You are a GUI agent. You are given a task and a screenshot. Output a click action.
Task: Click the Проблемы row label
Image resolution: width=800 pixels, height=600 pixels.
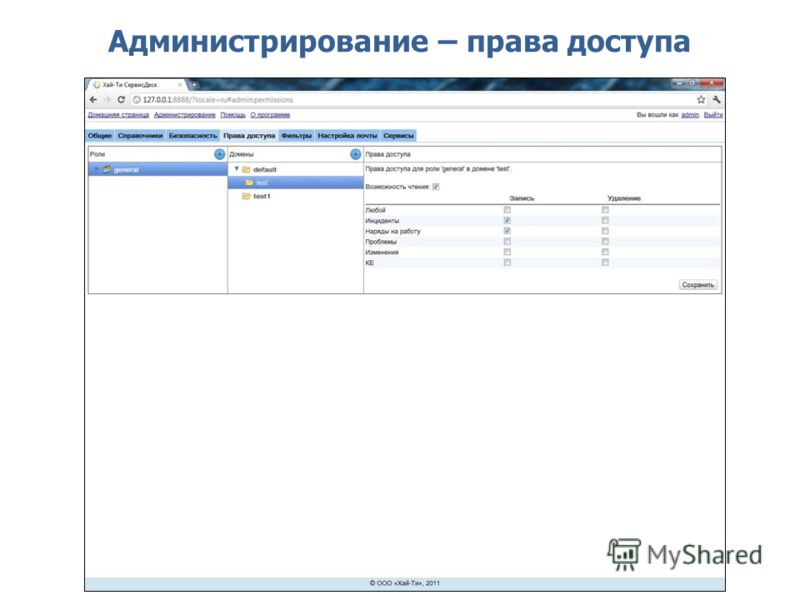tap(381, 242)
